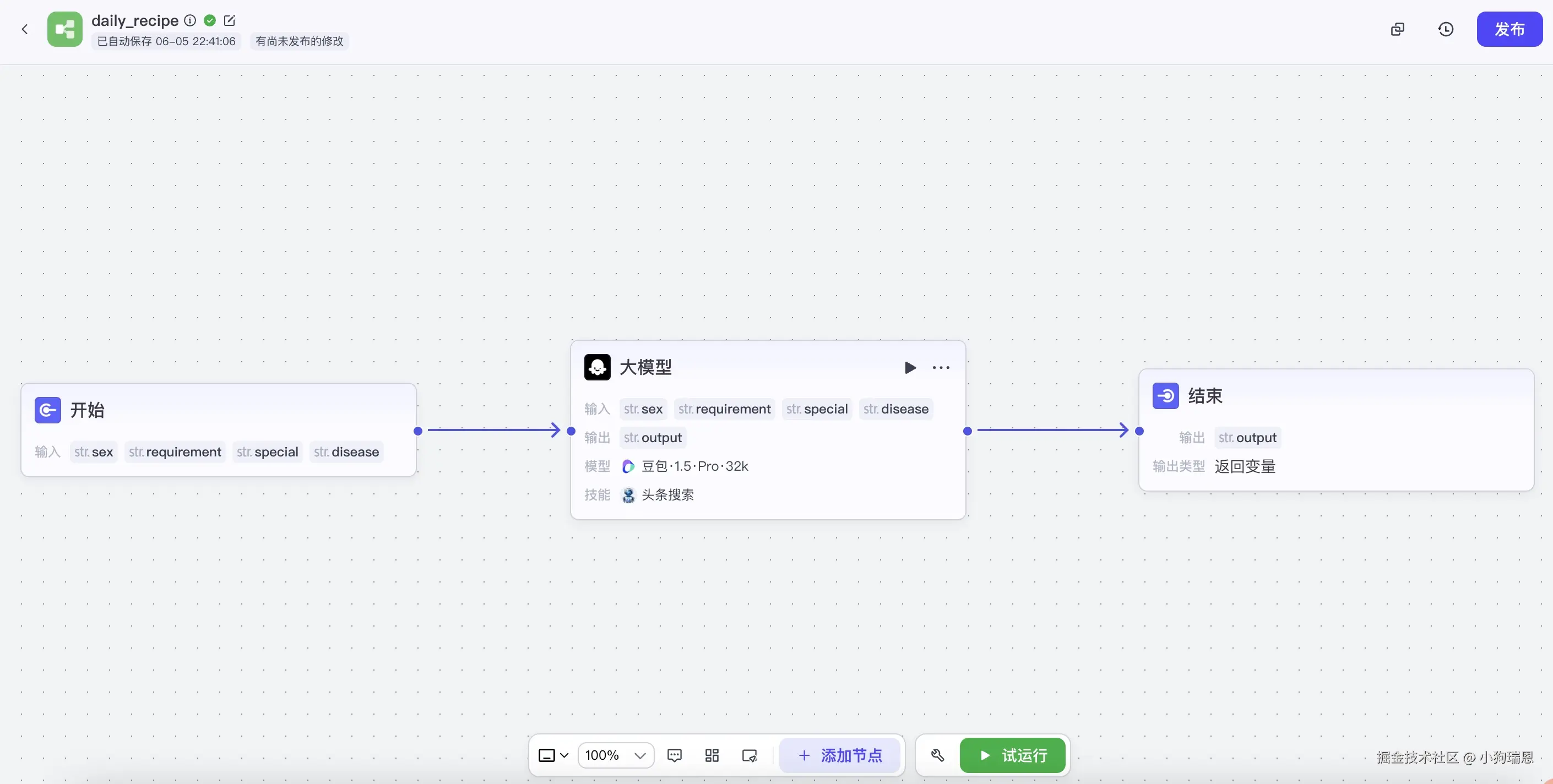Run the 大模型 node with its play icon

[910, 368]
